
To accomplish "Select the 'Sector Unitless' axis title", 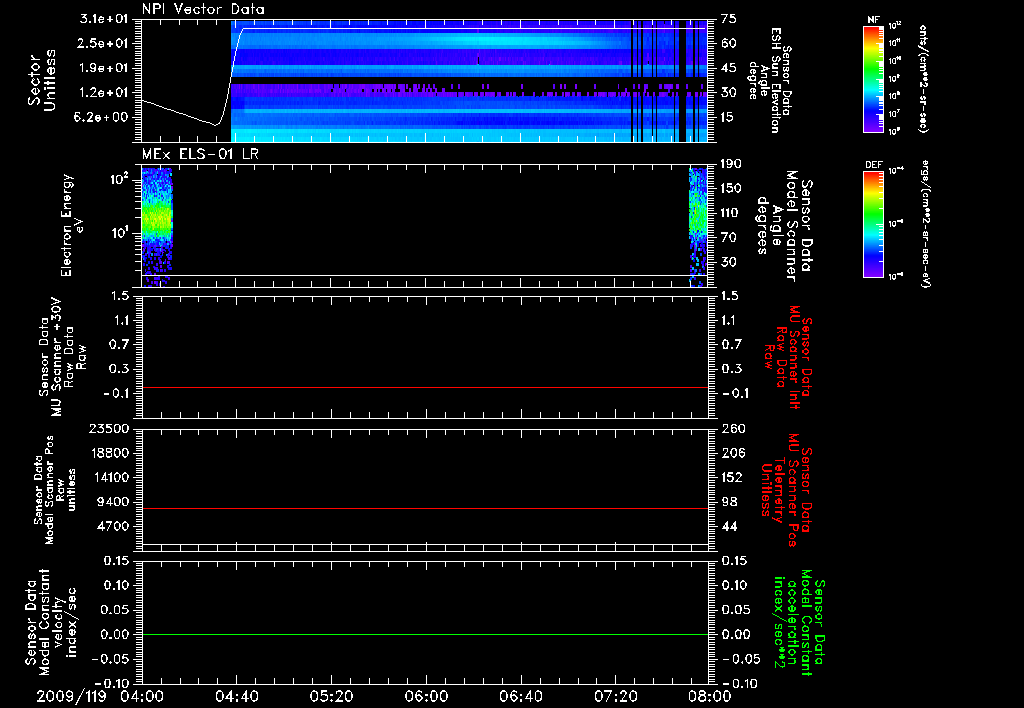I will pos(42,80).
